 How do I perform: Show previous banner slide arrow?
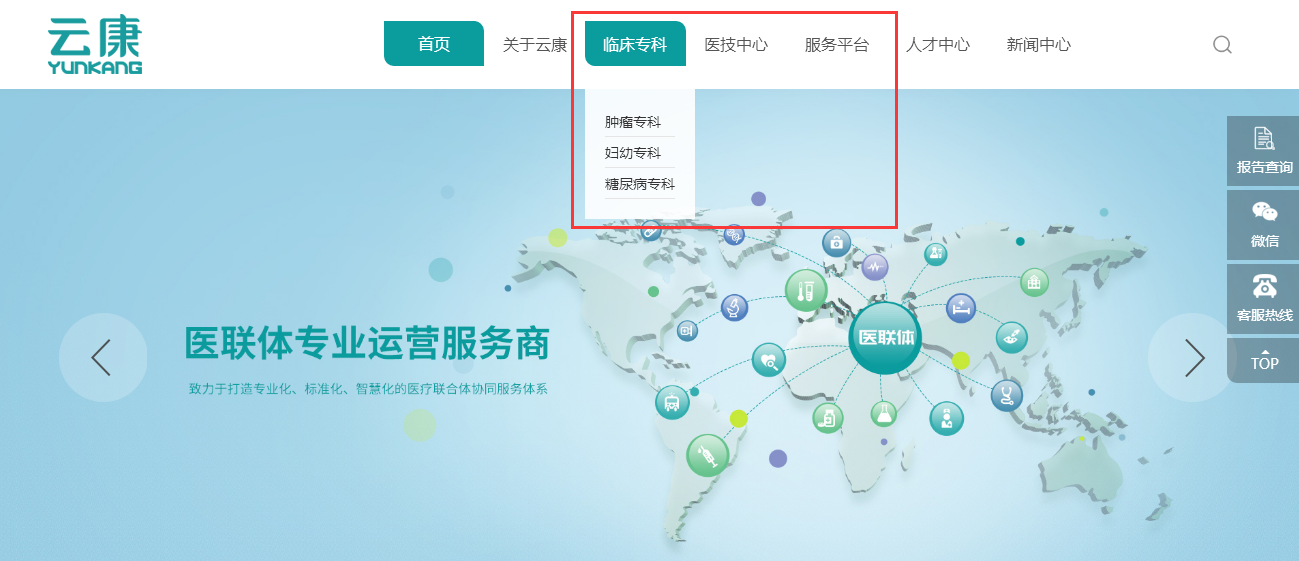(x=102, y=358)
